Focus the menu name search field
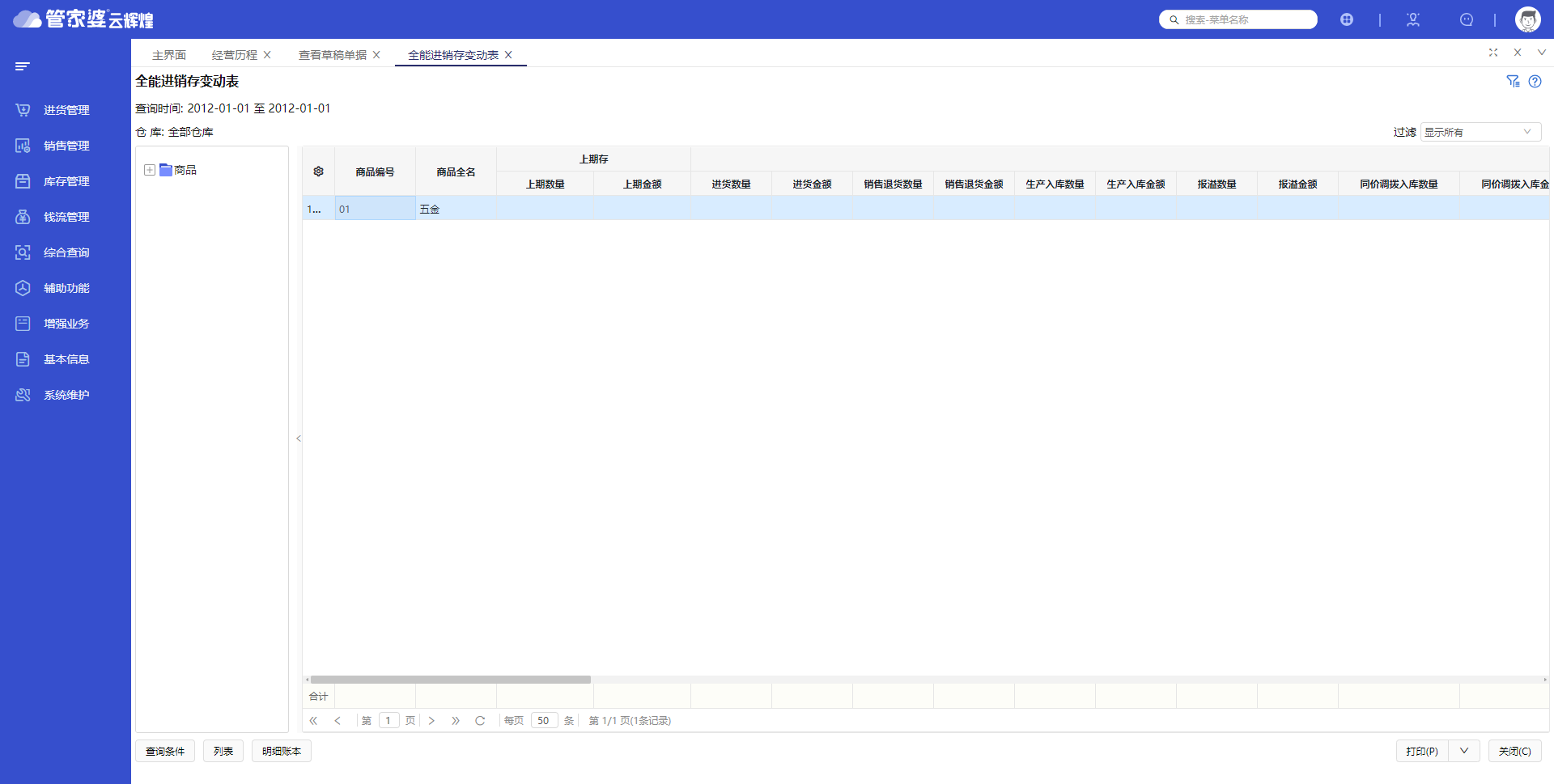Image resolution: width=1554 pixels, height=784 pixels. point(1238,19)
